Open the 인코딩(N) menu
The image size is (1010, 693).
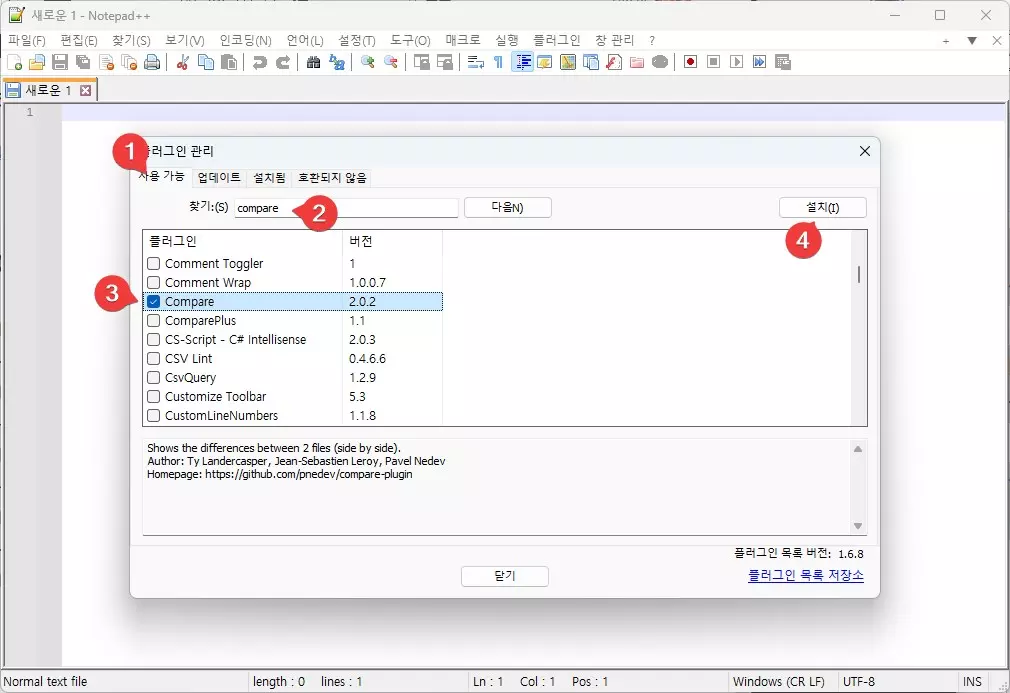245,41
